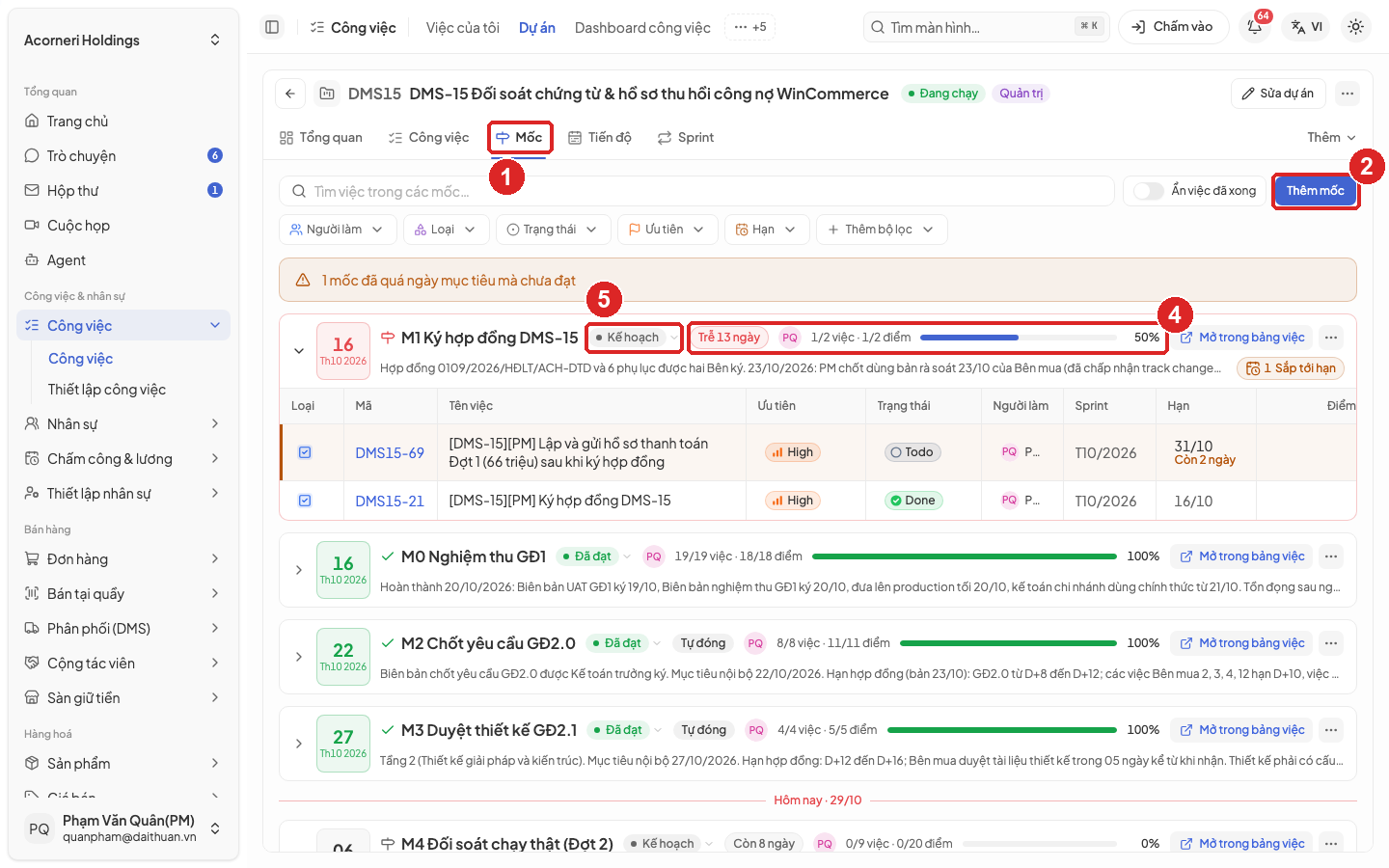The height and width of the screenshot is (868, 1389).
Task: Open Agent in sidebar
Action: (123, 260)
